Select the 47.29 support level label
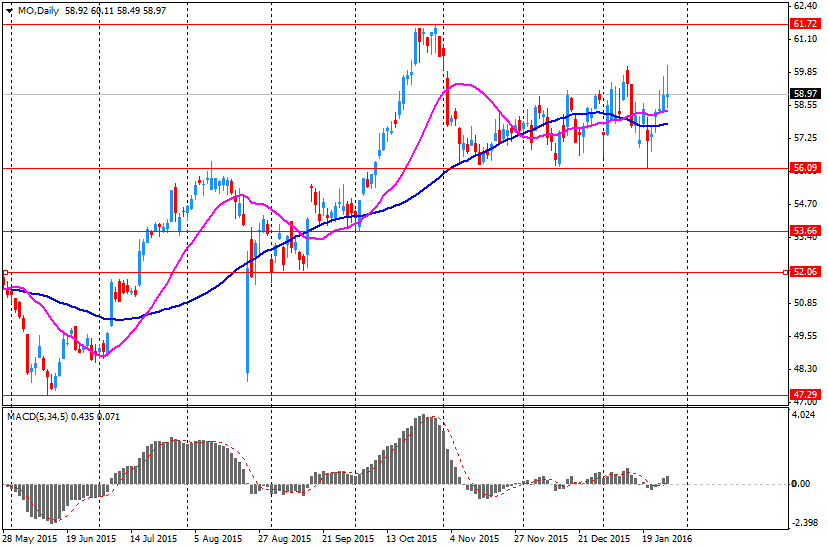The width and height of the screenshot is (828, 547). click(805, 394)
